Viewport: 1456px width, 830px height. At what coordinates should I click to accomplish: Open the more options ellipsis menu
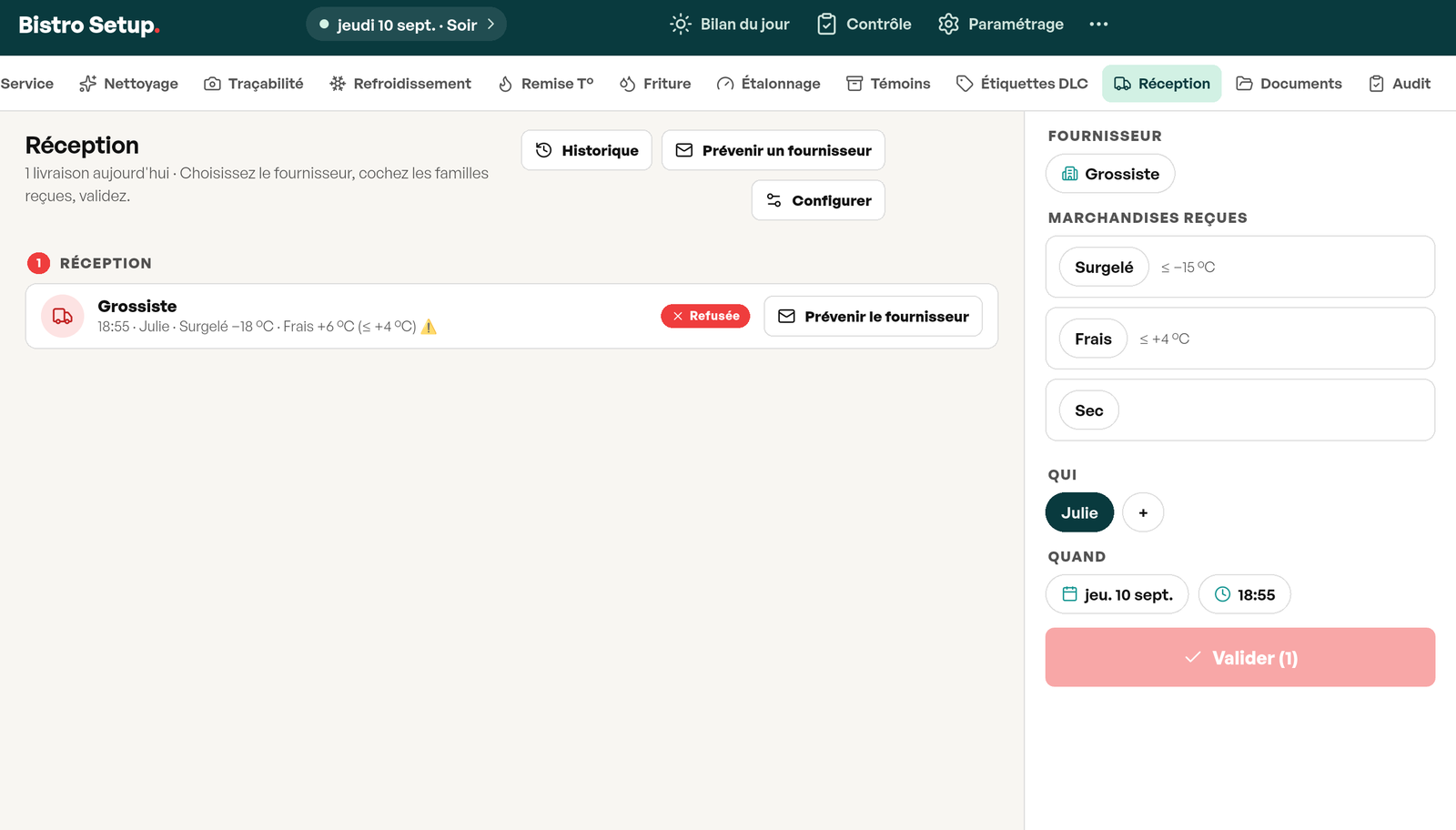pyautogui.click(x=1098, y=25)
